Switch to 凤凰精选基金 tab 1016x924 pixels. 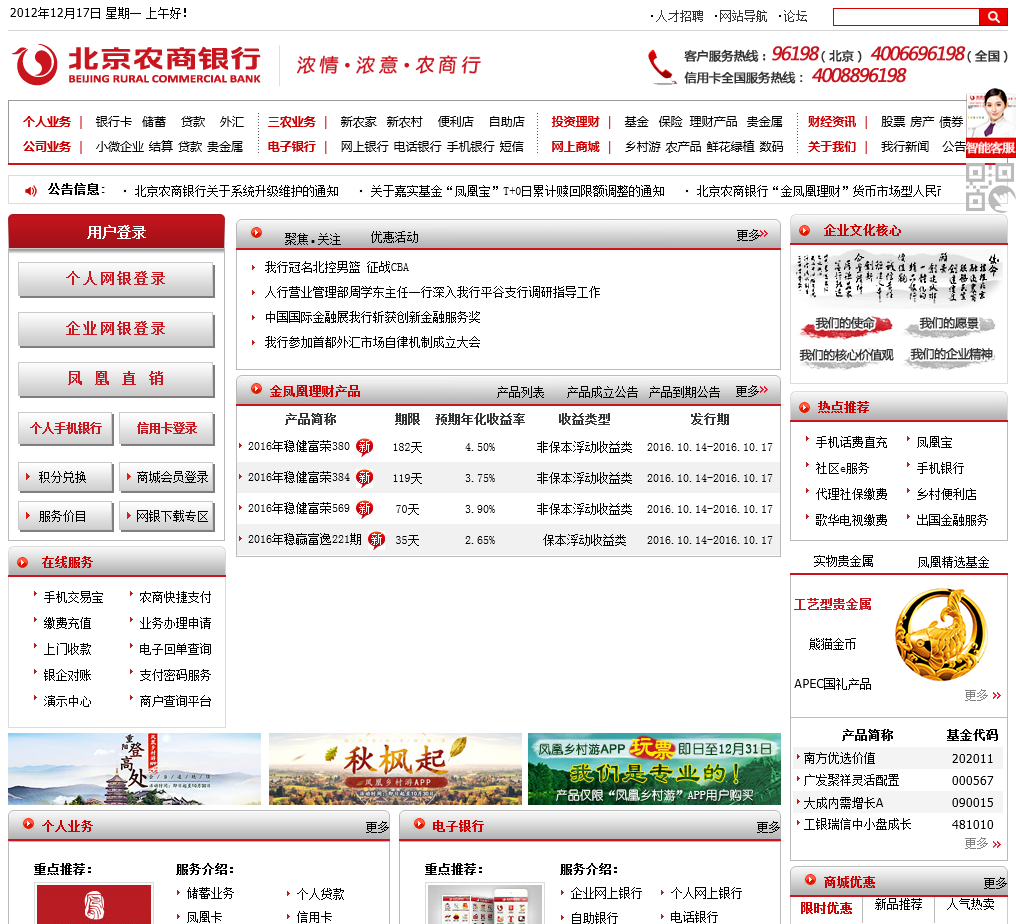click(953, 562)
